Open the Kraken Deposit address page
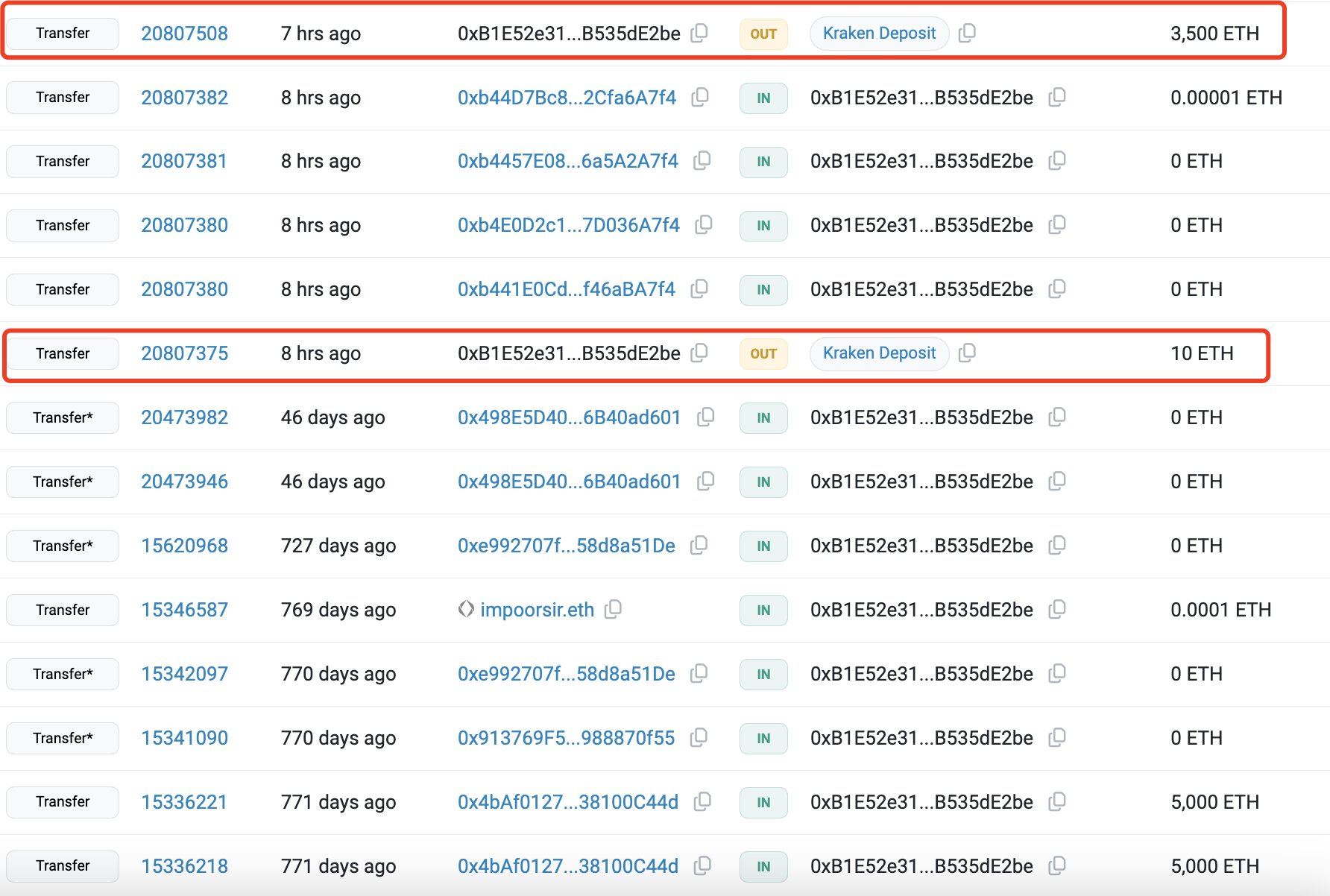1330x896 pixels. point(878,33)
